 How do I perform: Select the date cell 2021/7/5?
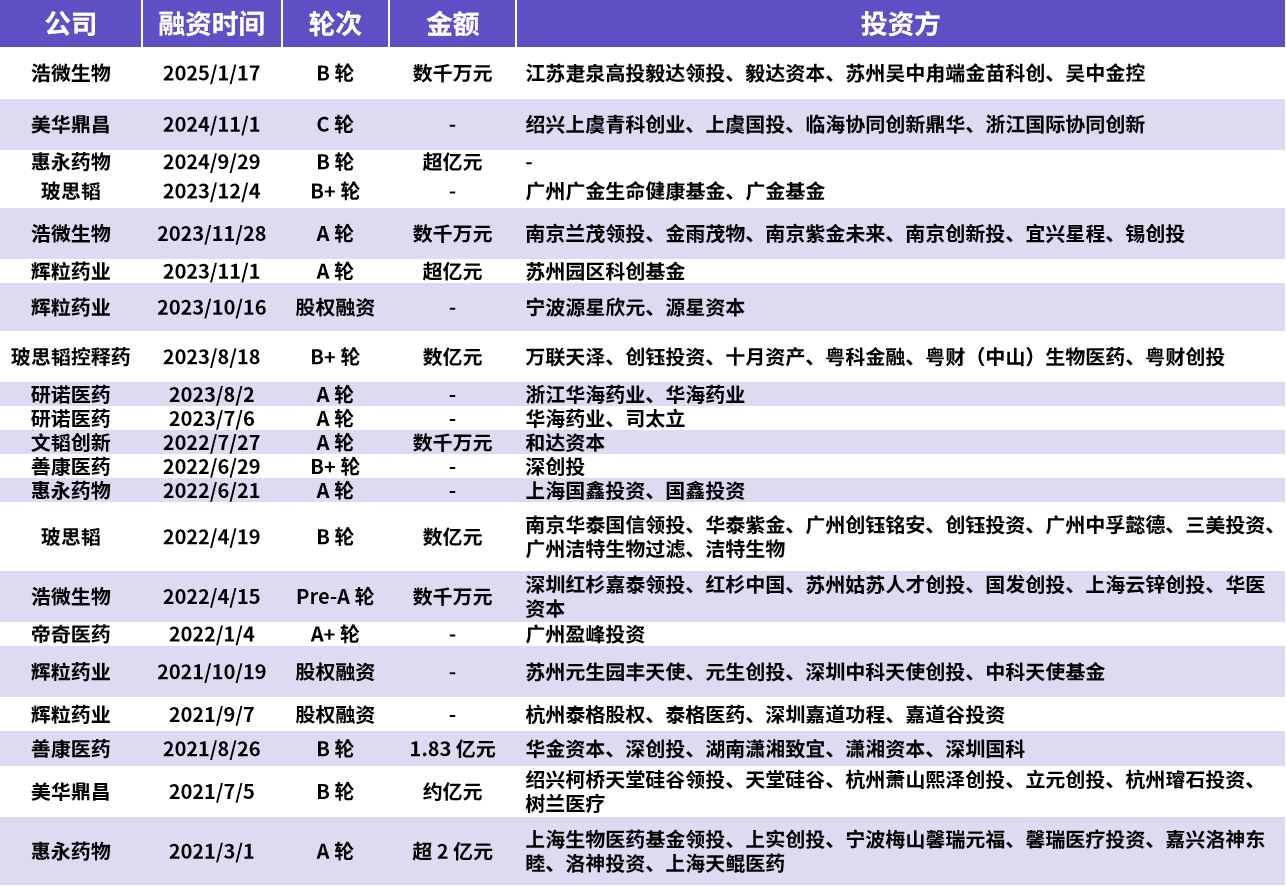point(211,792)
